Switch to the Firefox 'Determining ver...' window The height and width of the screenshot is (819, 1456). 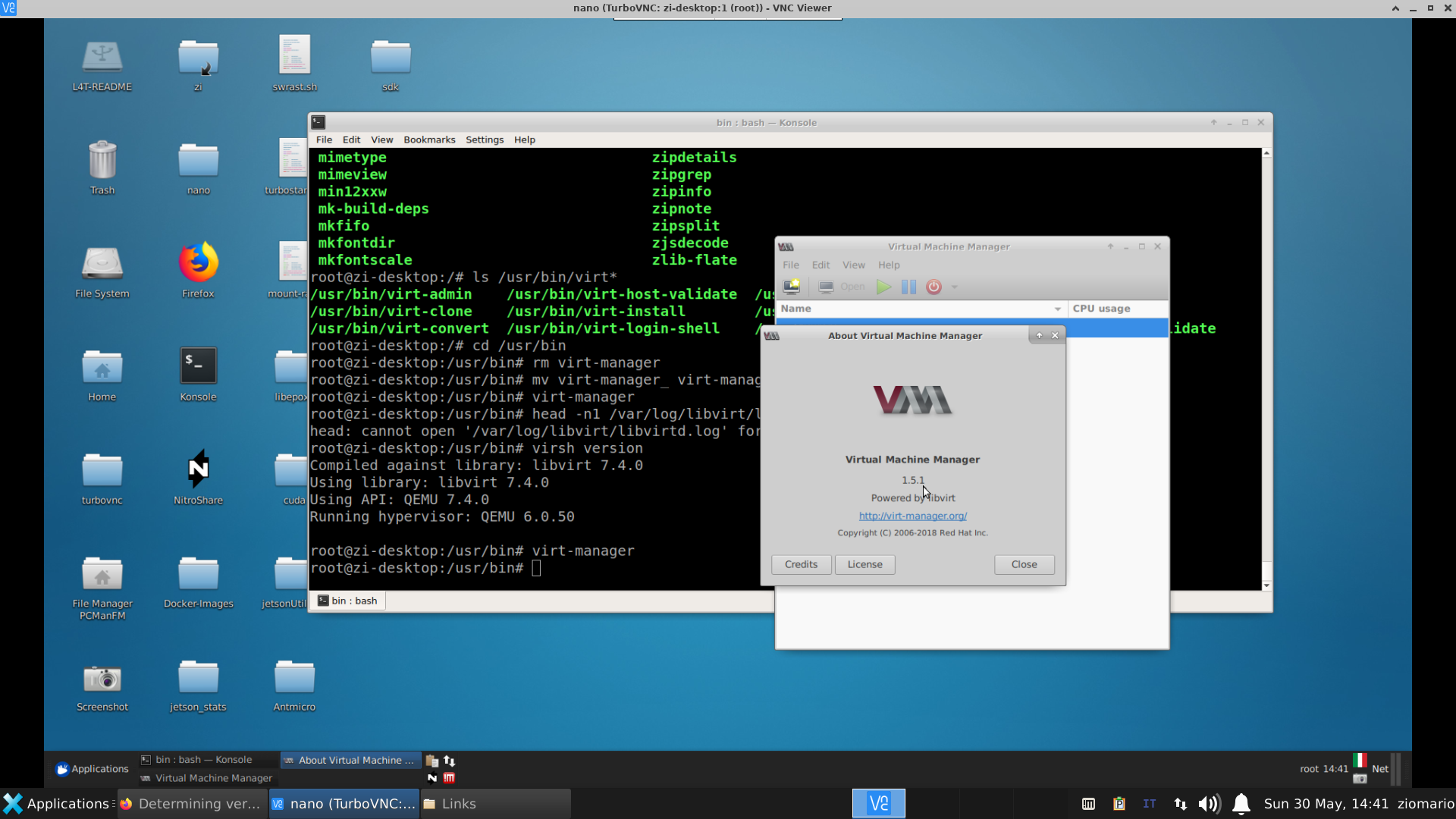[x=191, y=803]
